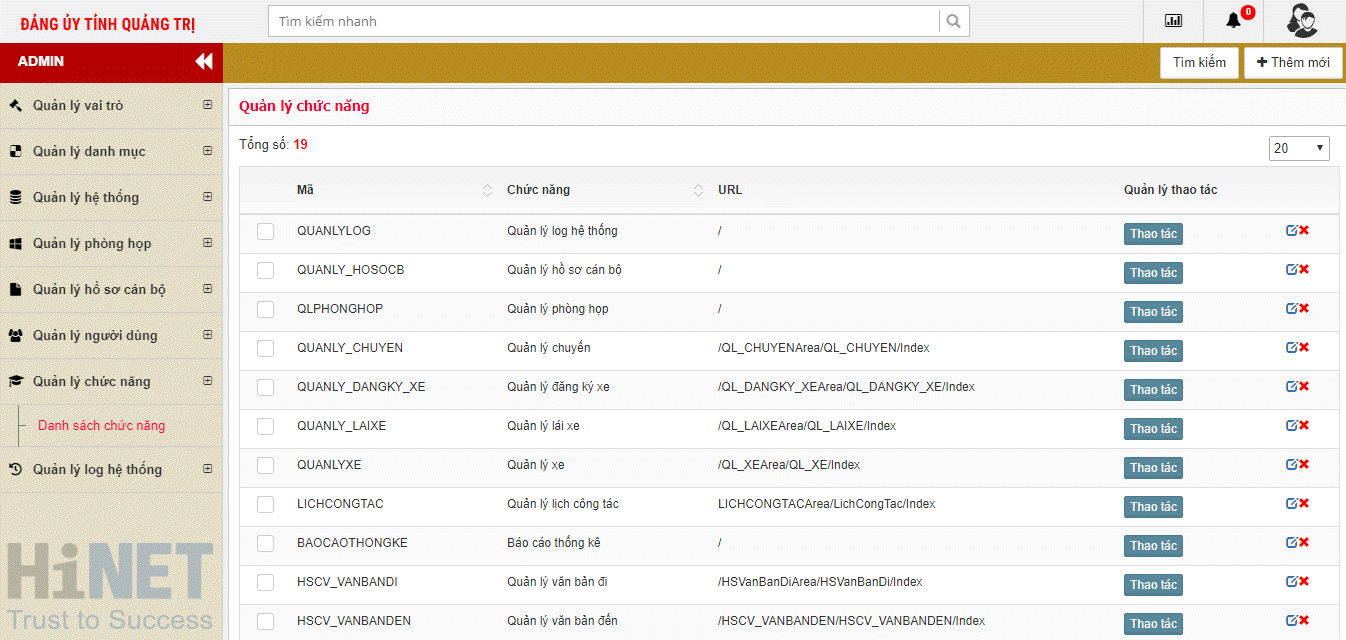1346x640 pixels.
Task: Open the page size dropdown showing 20
Action: coord(1298,148)
